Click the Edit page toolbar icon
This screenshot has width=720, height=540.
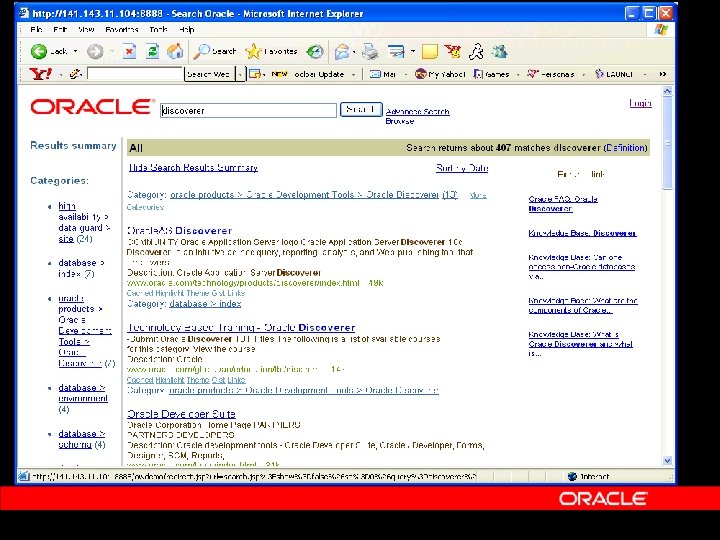tap(396, 52)
